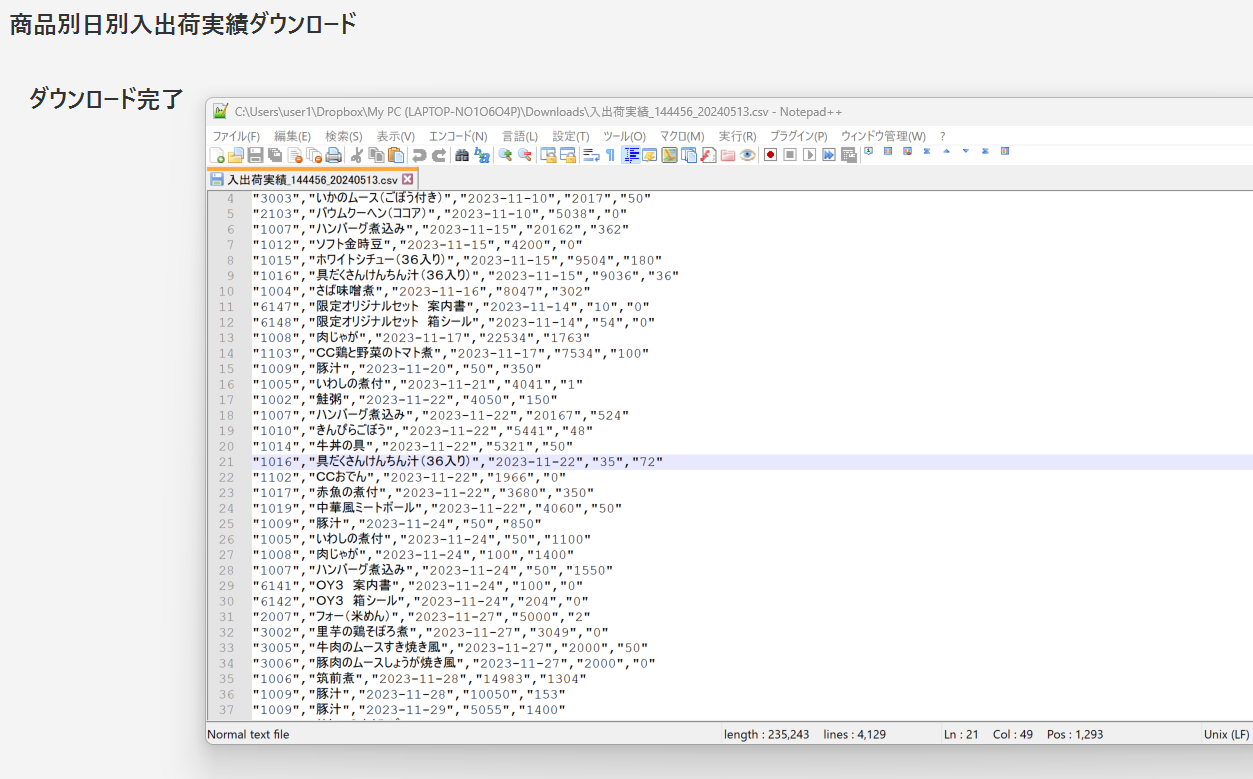Open the Replace dialog from the toolbar
The width and height of the screenshot is (1253, 779).
(x=482, y=155)
